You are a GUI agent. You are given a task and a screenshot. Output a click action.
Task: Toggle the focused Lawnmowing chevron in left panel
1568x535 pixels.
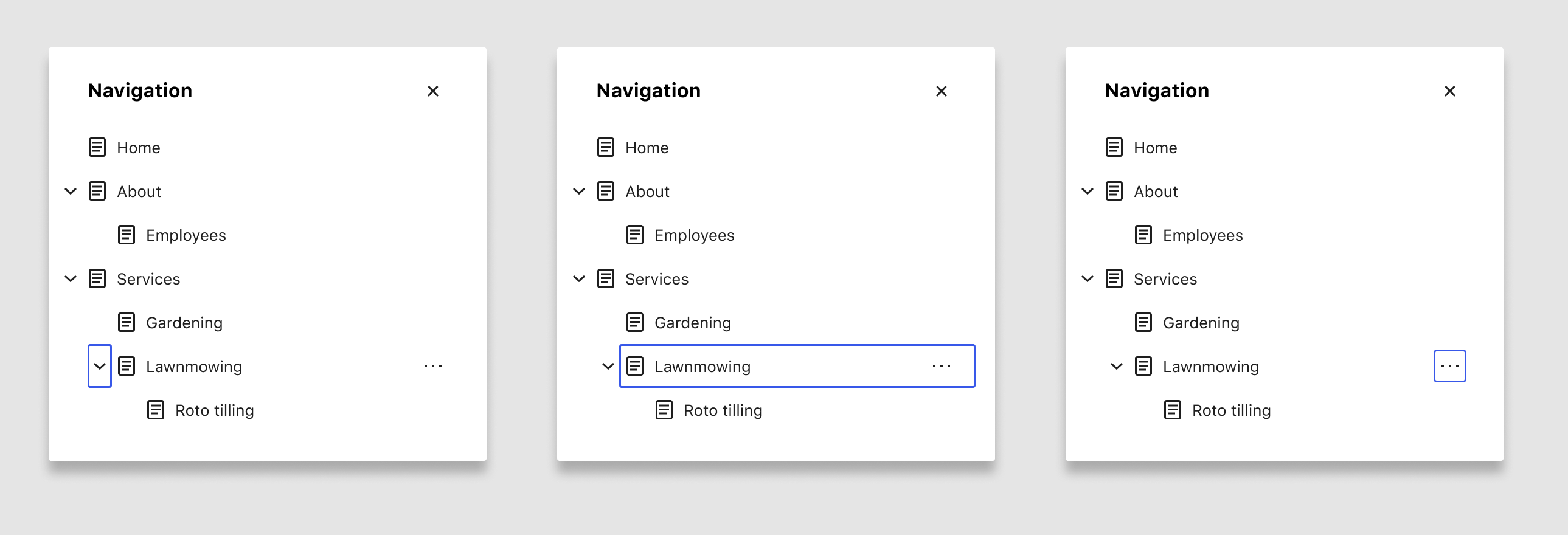(x=100, y=366)
